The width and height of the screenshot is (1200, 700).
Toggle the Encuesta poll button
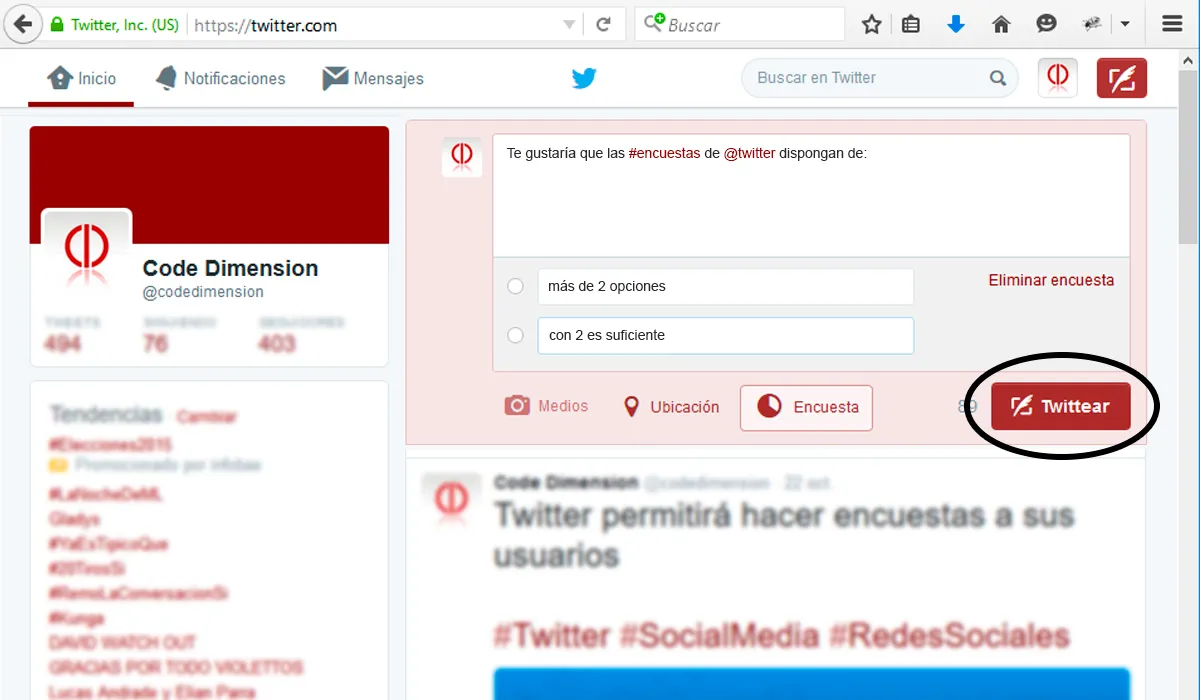tap(806, 407)
